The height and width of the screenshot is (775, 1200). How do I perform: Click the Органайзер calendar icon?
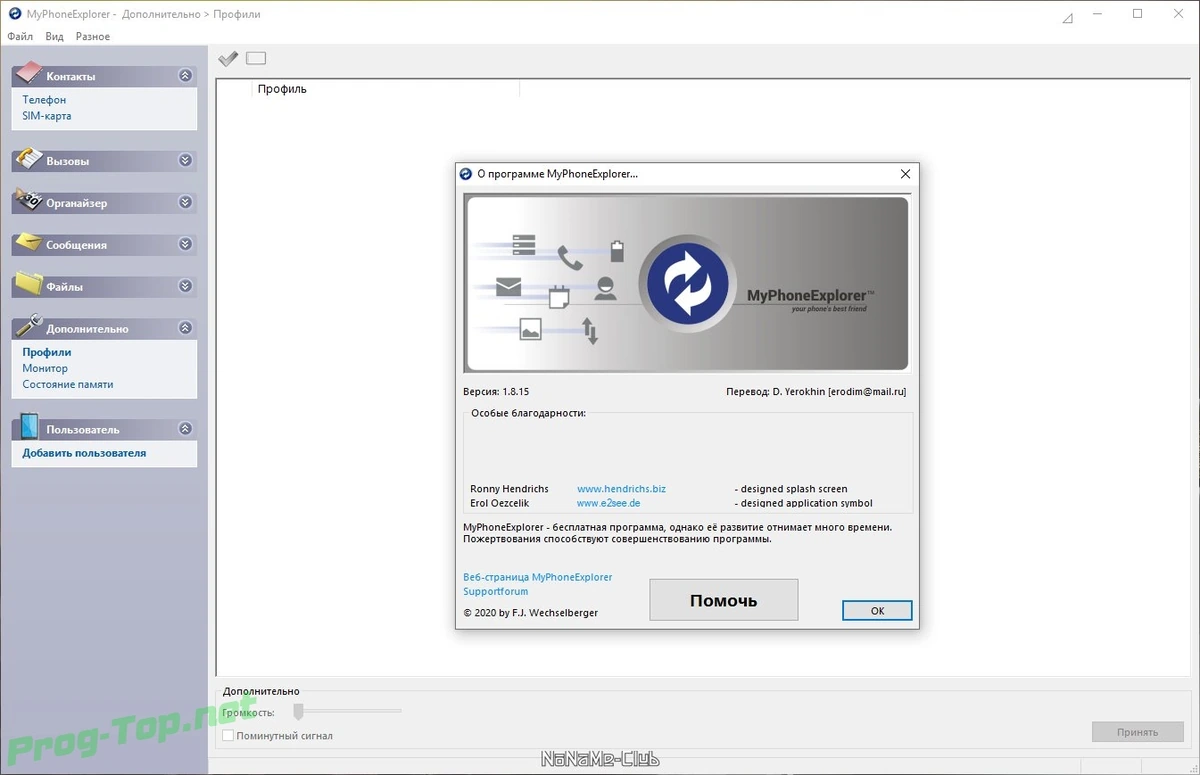click(28, 201)
